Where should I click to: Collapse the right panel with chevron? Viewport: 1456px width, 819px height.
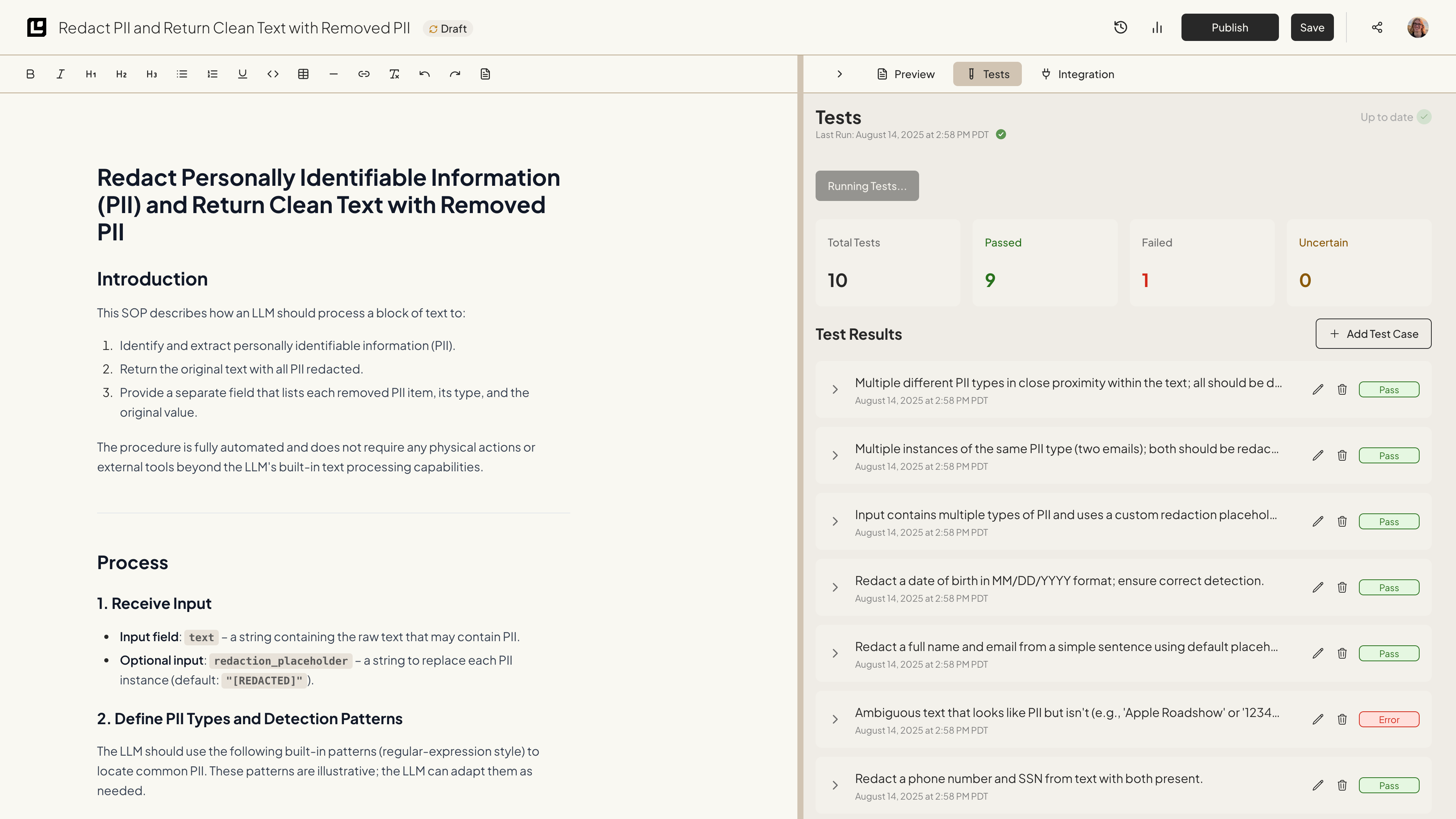coord(839,74)
